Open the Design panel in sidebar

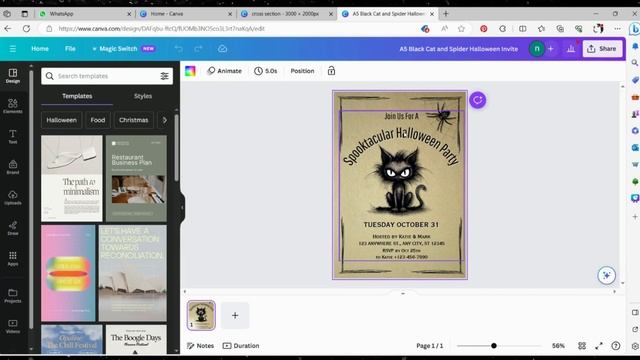pyautogui.click(x=13, y=76)
